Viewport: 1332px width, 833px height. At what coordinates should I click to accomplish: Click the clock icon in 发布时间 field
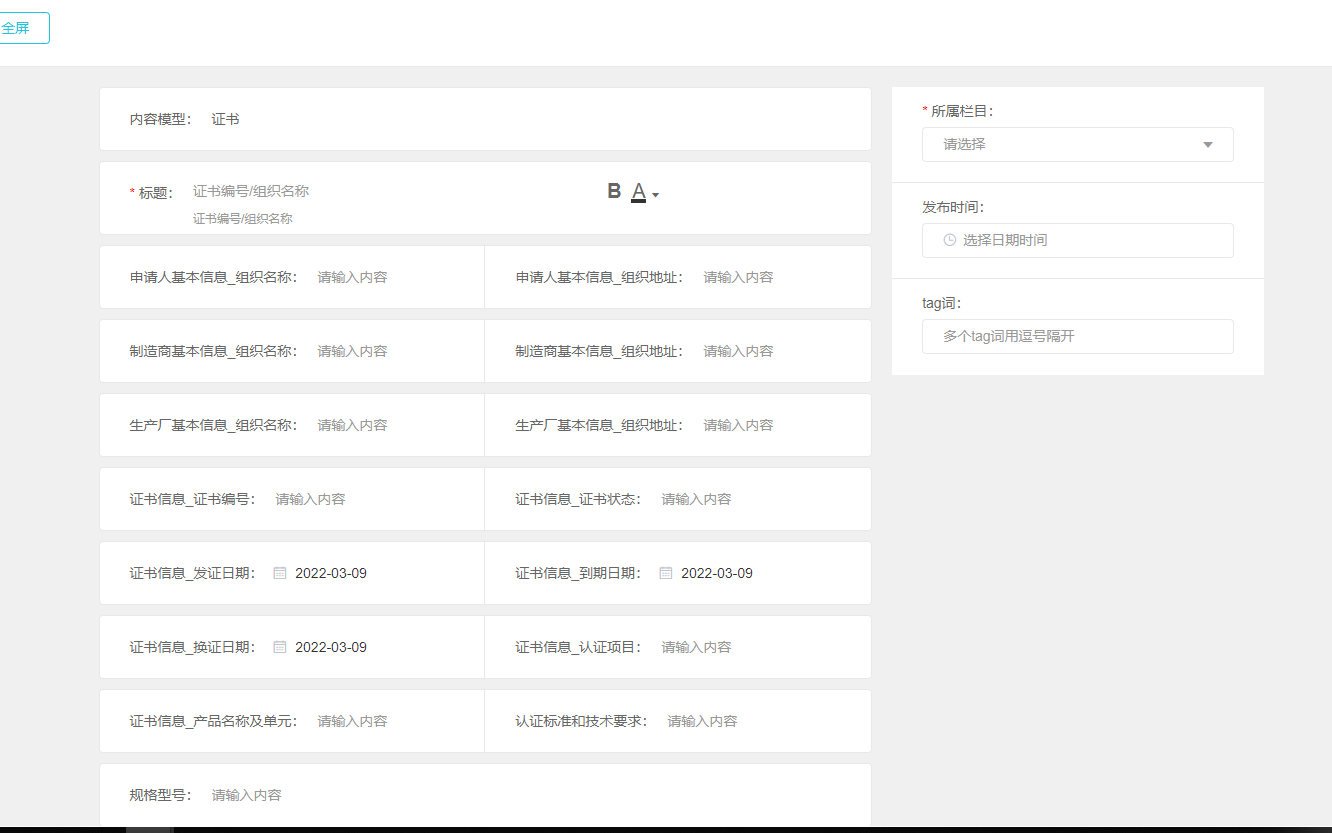949,240
